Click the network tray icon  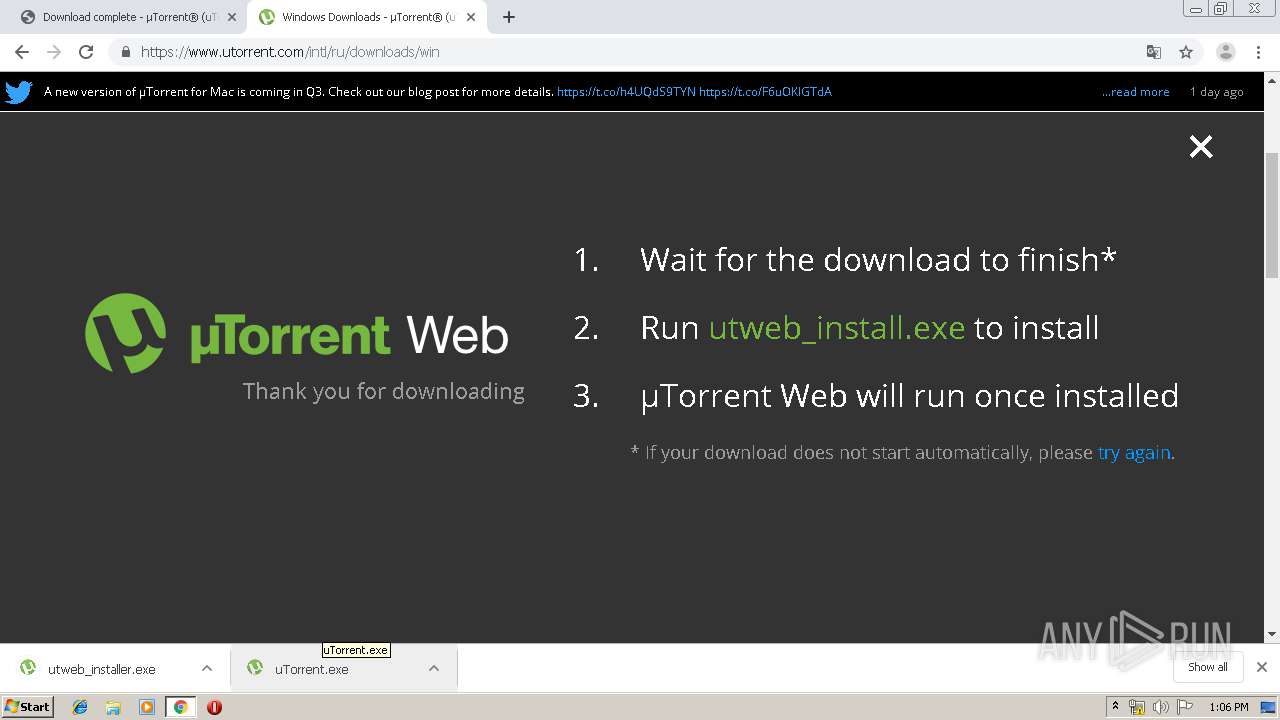click(x=1137, y=707)
